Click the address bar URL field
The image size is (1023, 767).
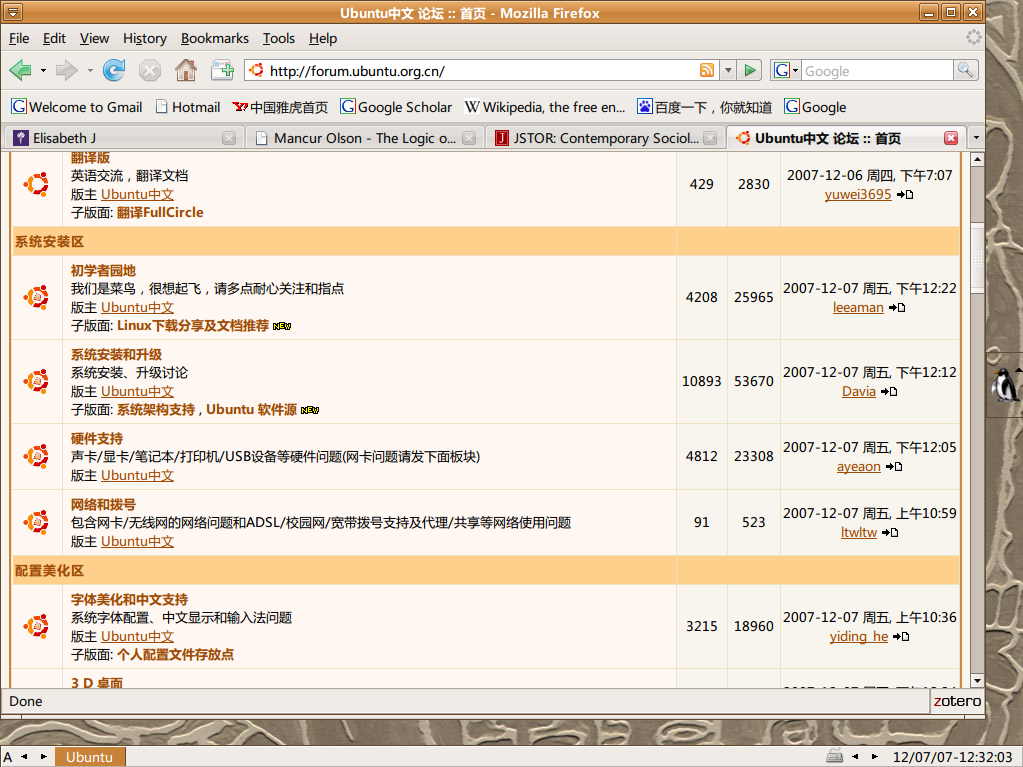(481, 70)
